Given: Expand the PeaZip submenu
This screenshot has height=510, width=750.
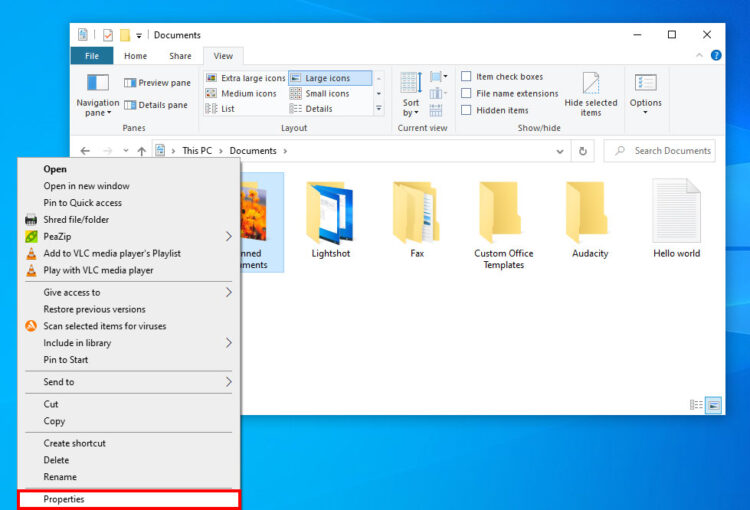Looking at the screenshot, I should 228,237.
